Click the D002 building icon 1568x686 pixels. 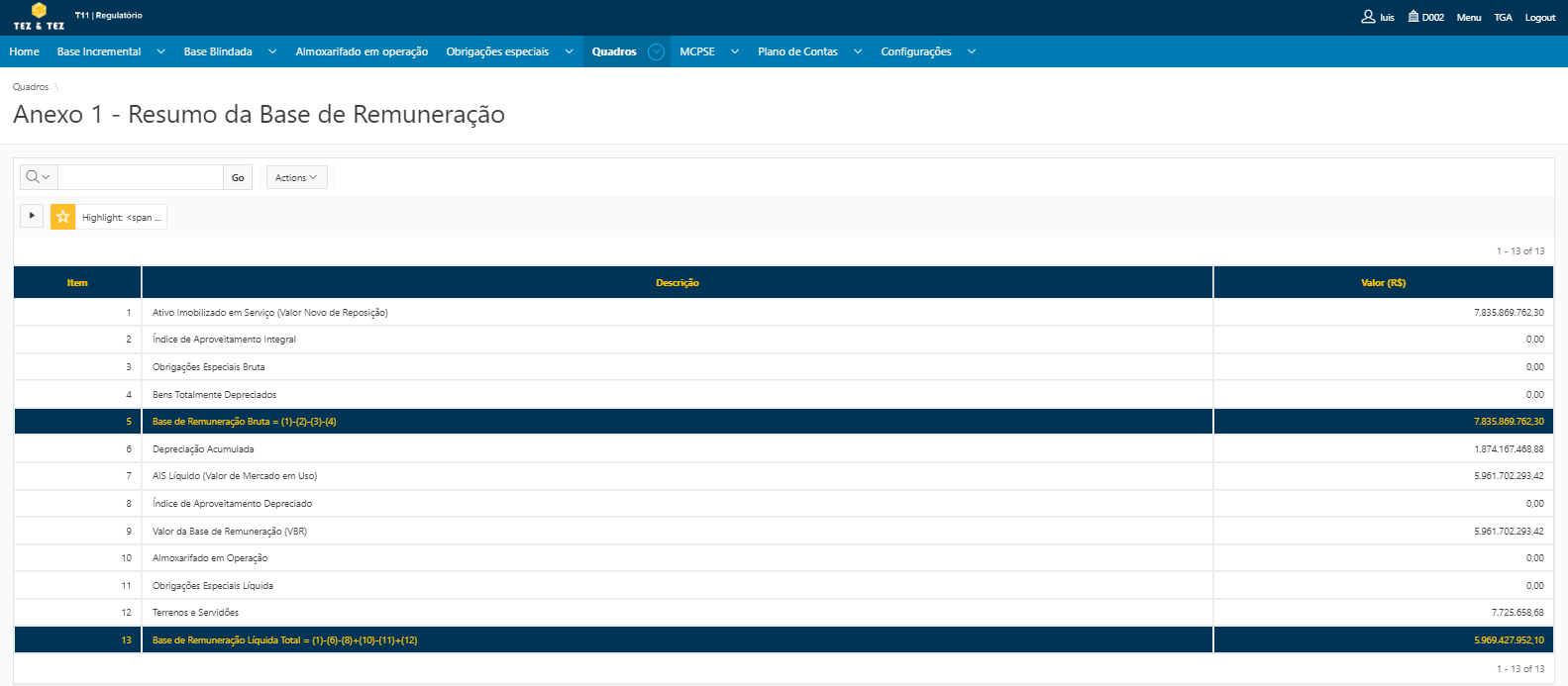[x=1413, y=17]
